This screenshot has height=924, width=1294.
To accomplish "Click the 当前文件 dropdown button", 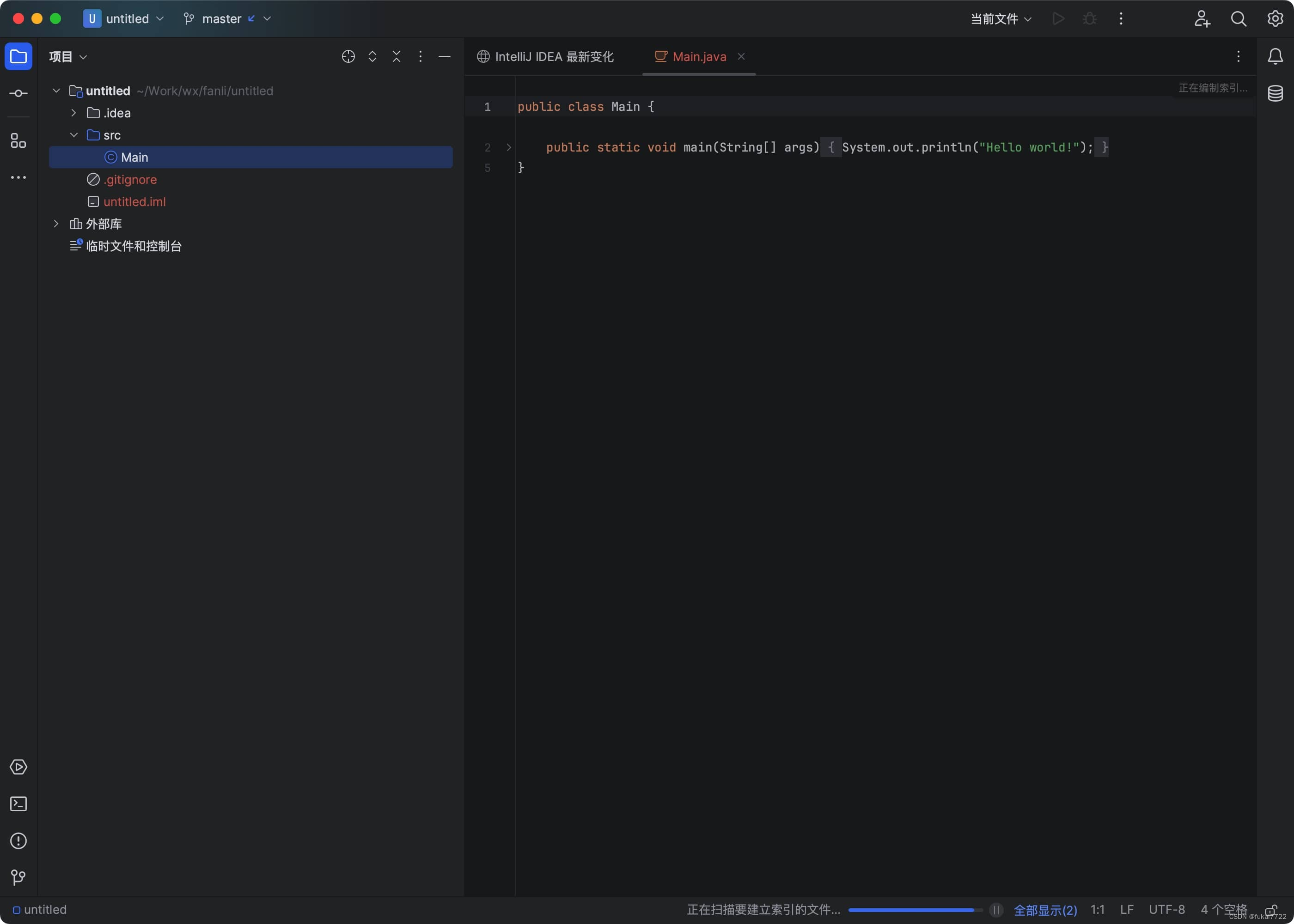I will click(1000, 19).
